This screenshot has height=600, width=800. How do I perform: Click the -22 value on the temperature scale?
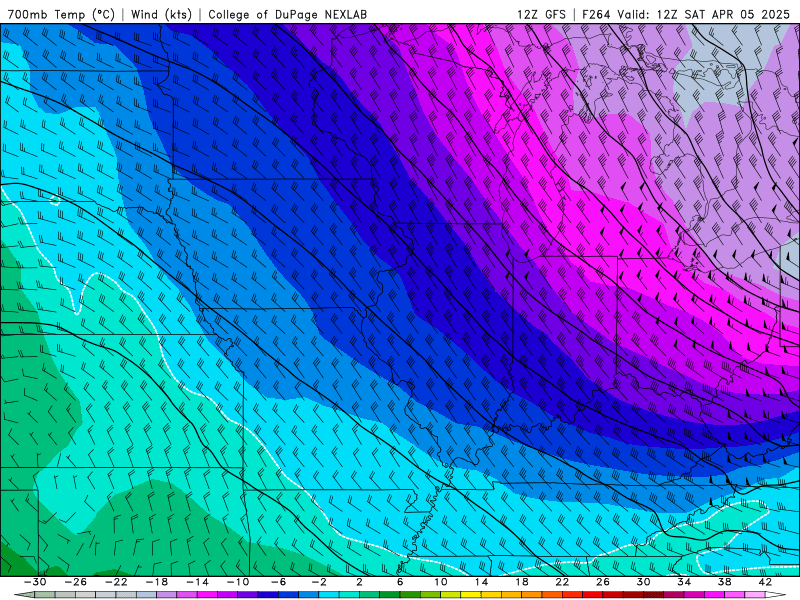tap(116, 582)
